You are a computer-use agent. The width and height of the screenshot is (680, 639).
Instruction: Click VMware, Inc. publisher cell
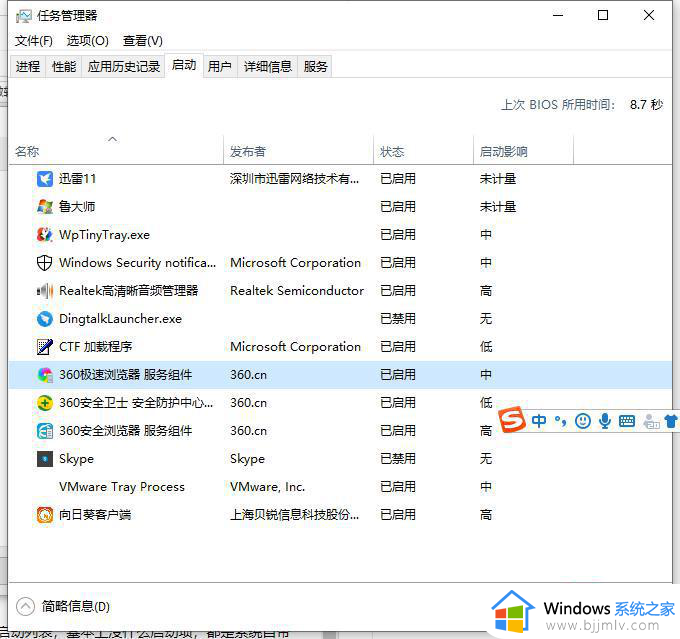(x=268, y=487)
